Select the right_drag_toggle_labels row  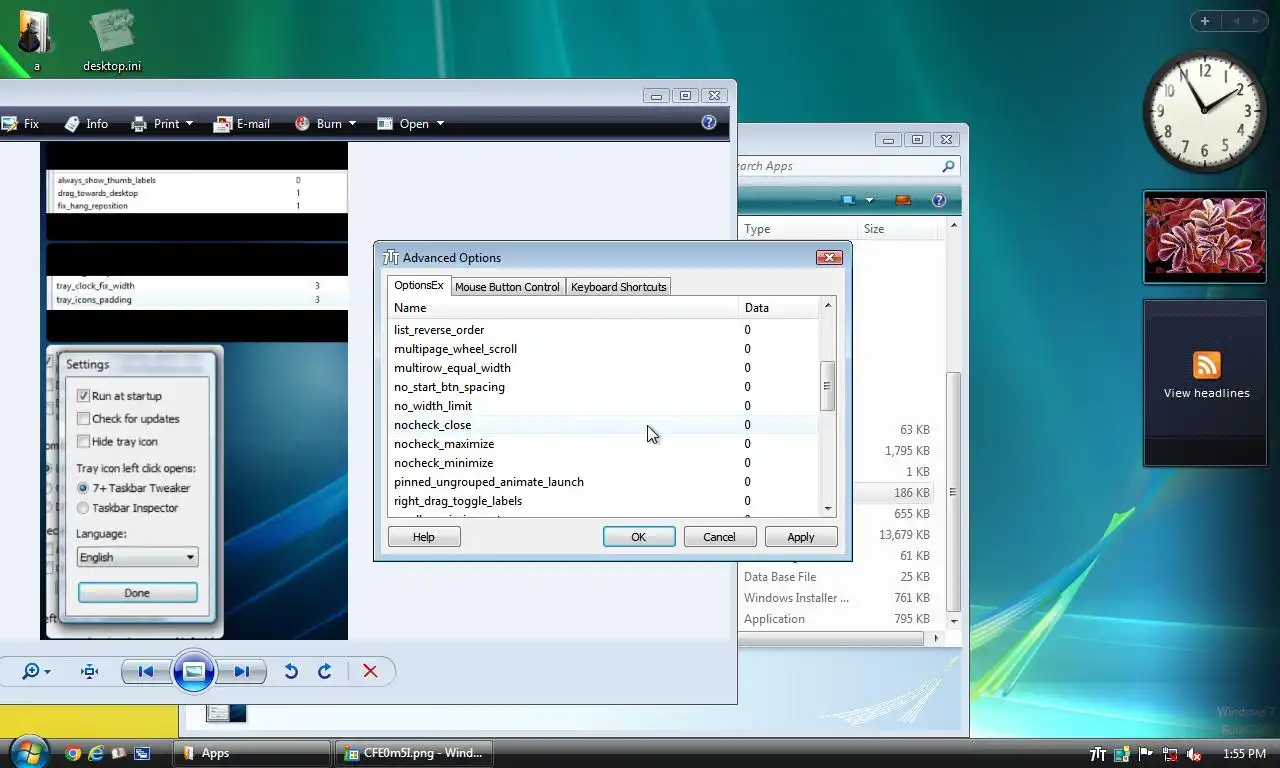point(604,501)
